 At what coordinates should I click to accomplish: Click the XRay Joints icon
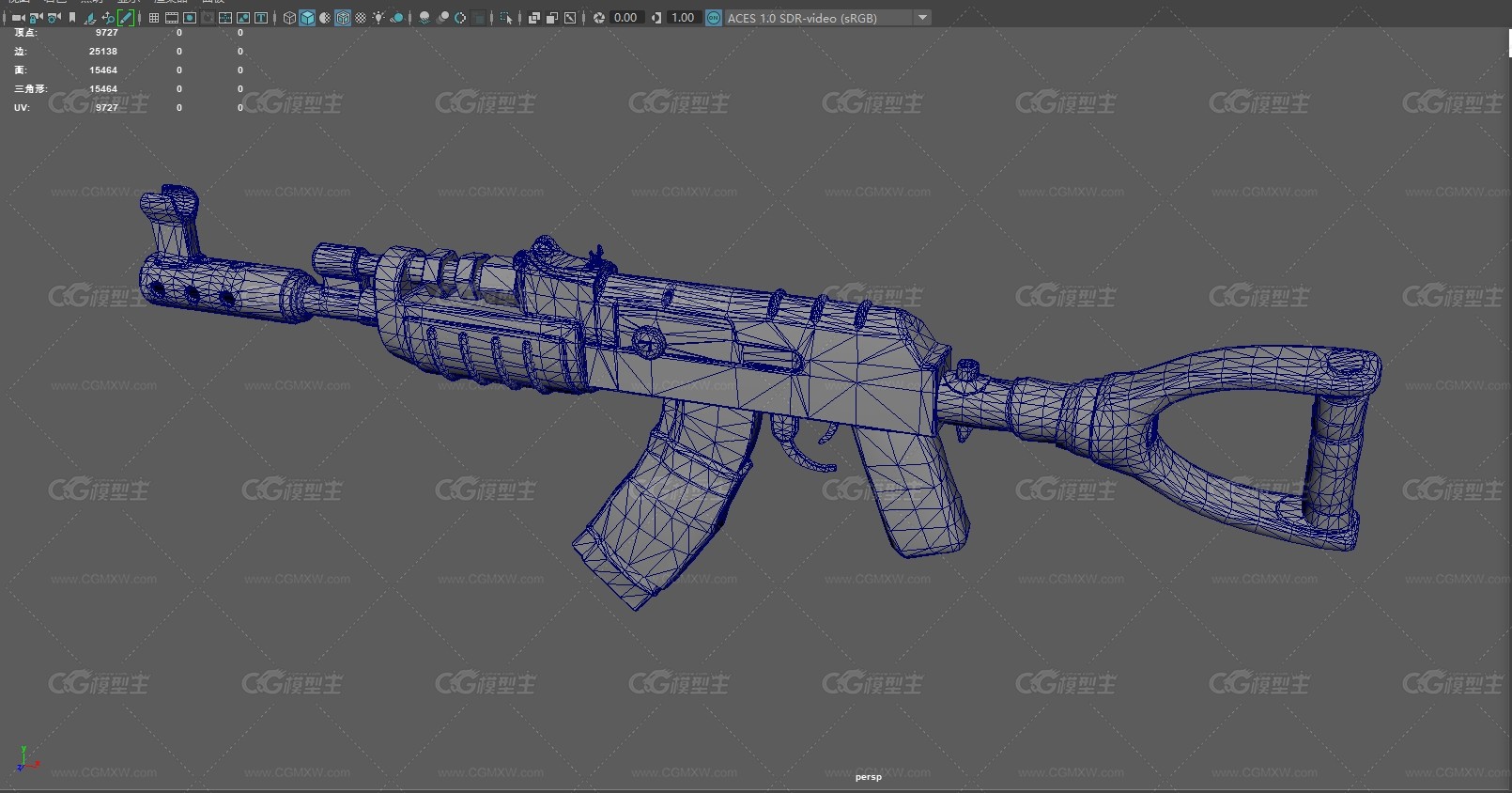(x=570, y=18)
